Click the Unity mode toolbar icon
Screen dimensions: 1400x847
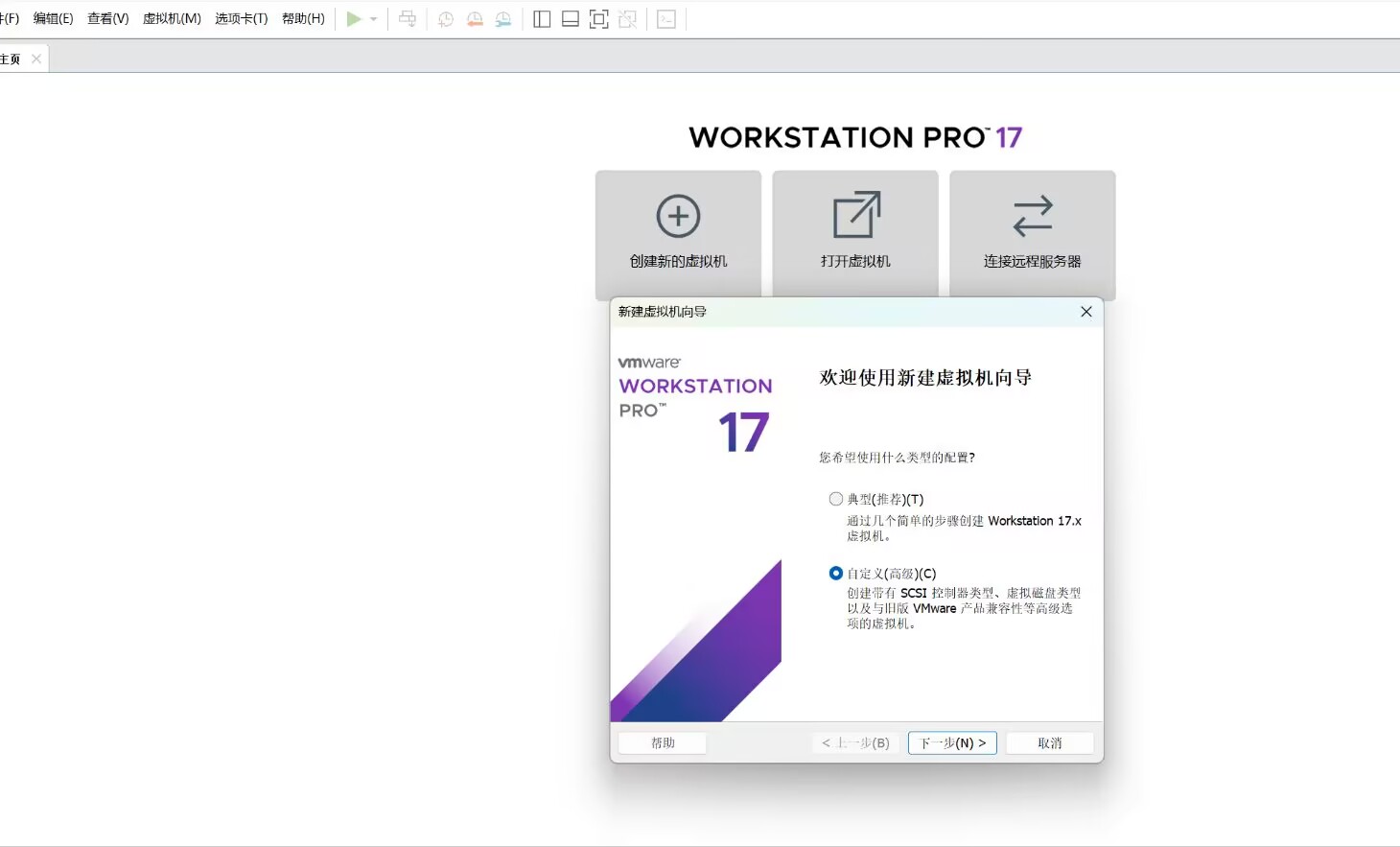(x=628, y=19)
